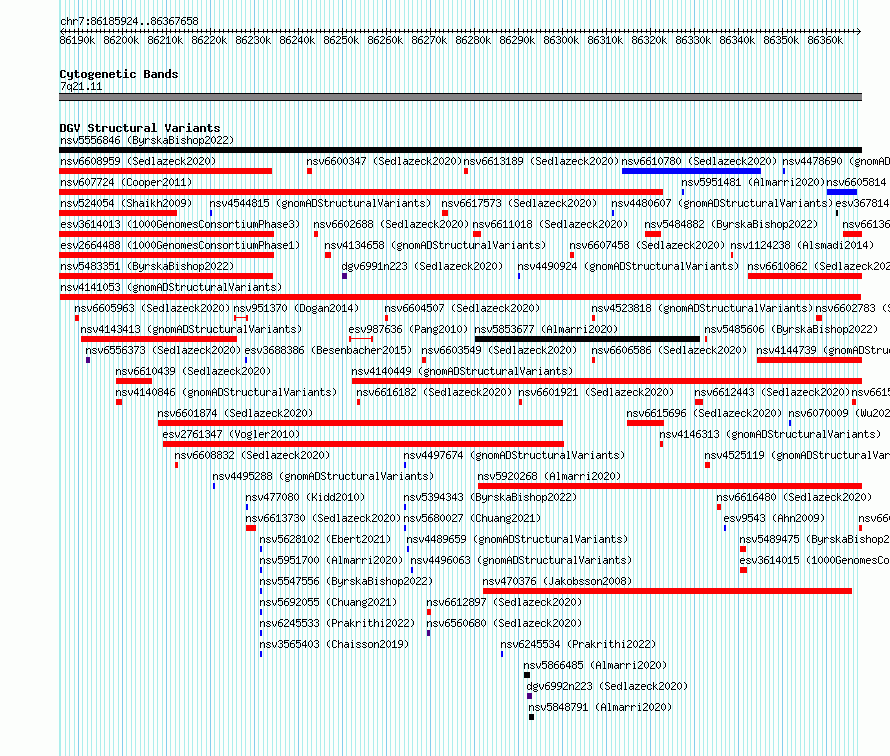Select the nsv5866485 (Almarri2020) label
The height and width of the screenshot is (756, 890).
pyautogui.click(x=595, y=665)
